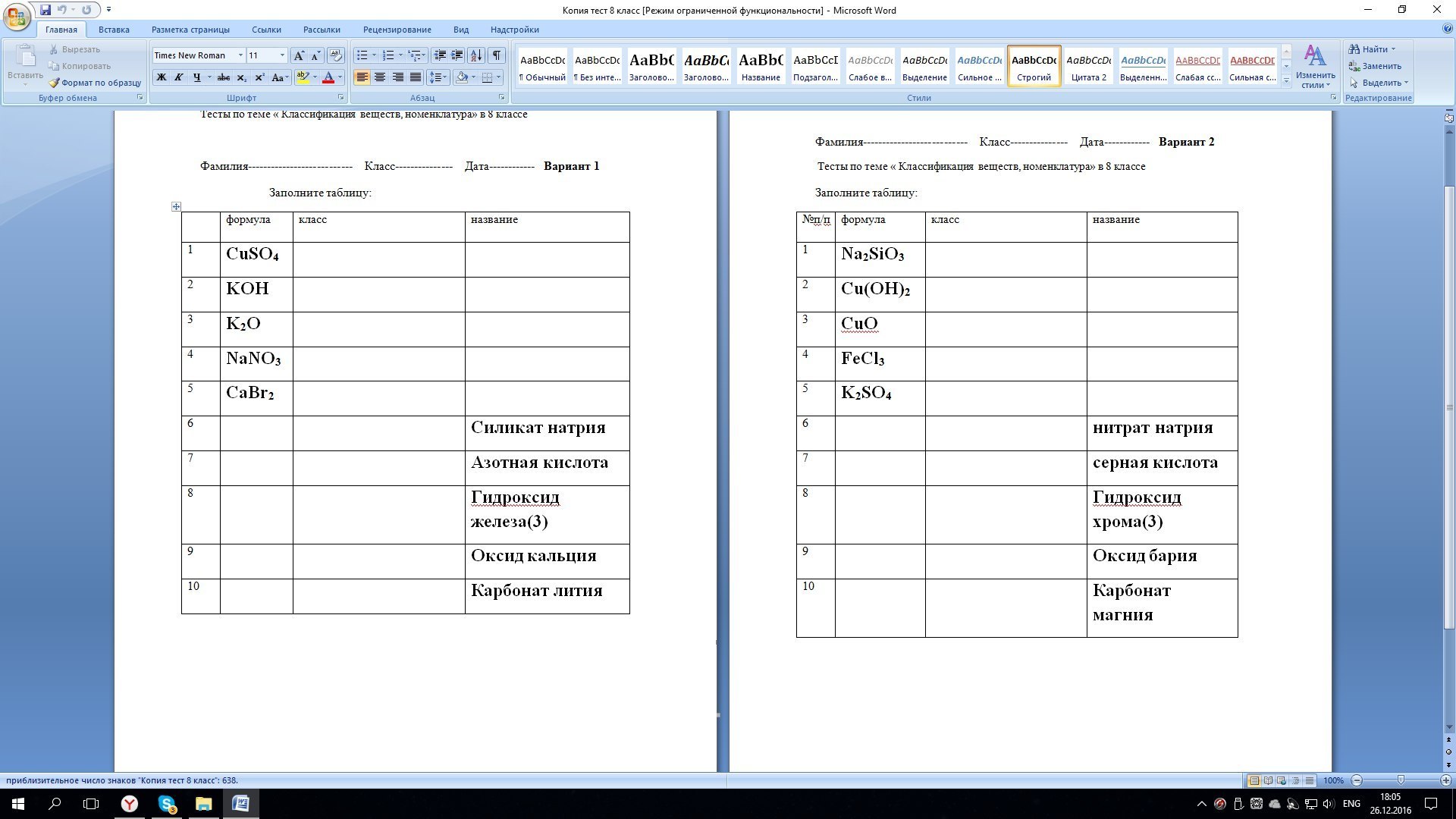Select the bulleted list icon

tap(362, 55)
